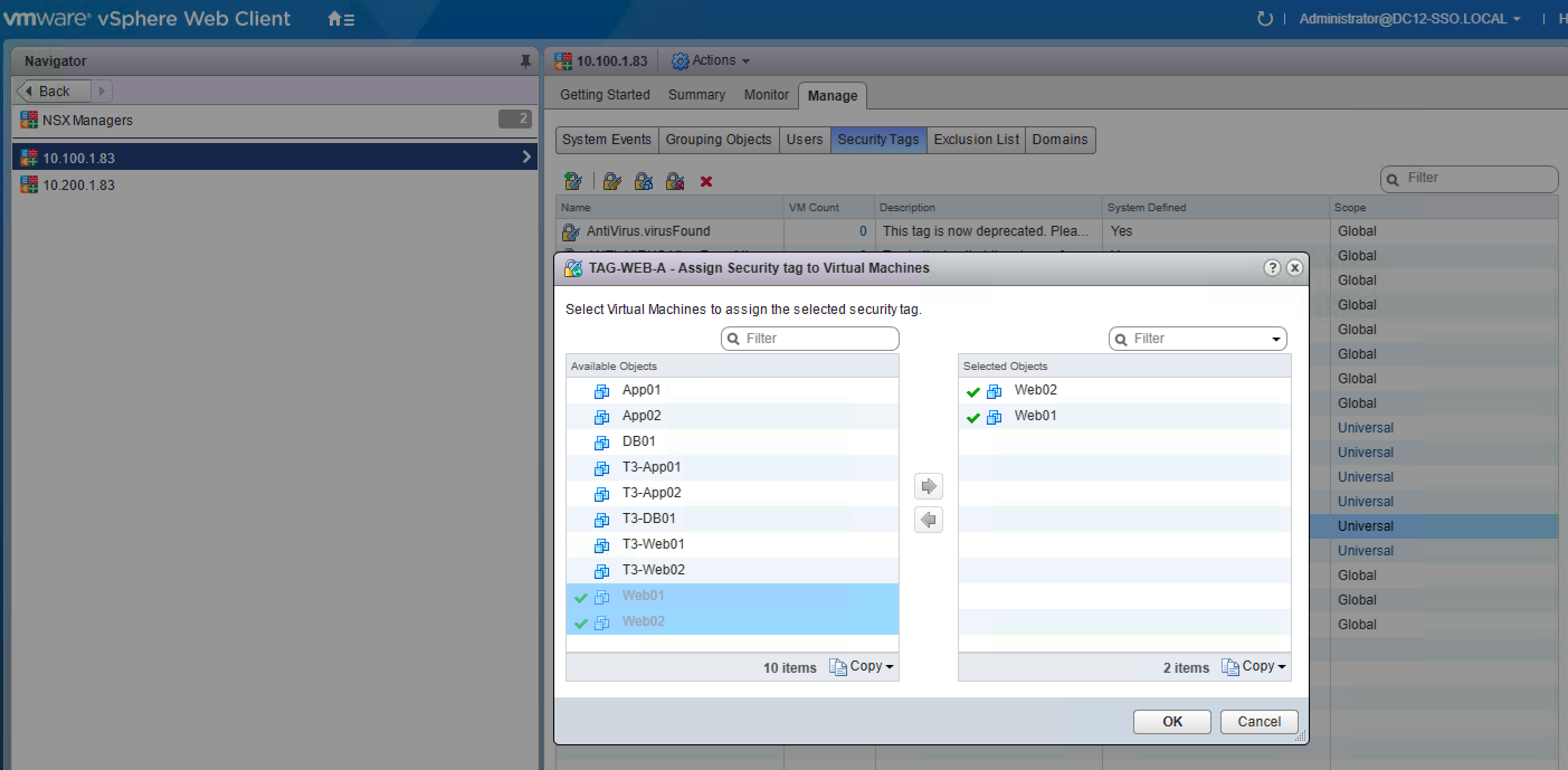Click the assign security tag icon
Image resolution: width=1568 pixels, height=770 pixels.
643,182
